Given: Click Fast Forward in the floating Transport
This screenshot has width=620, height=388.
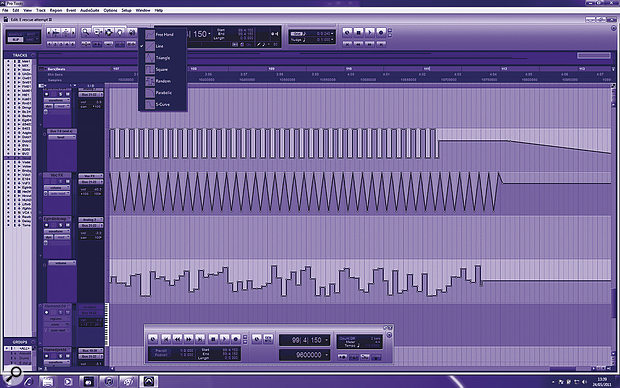Looking at the screenshot, I should [189, 339].
